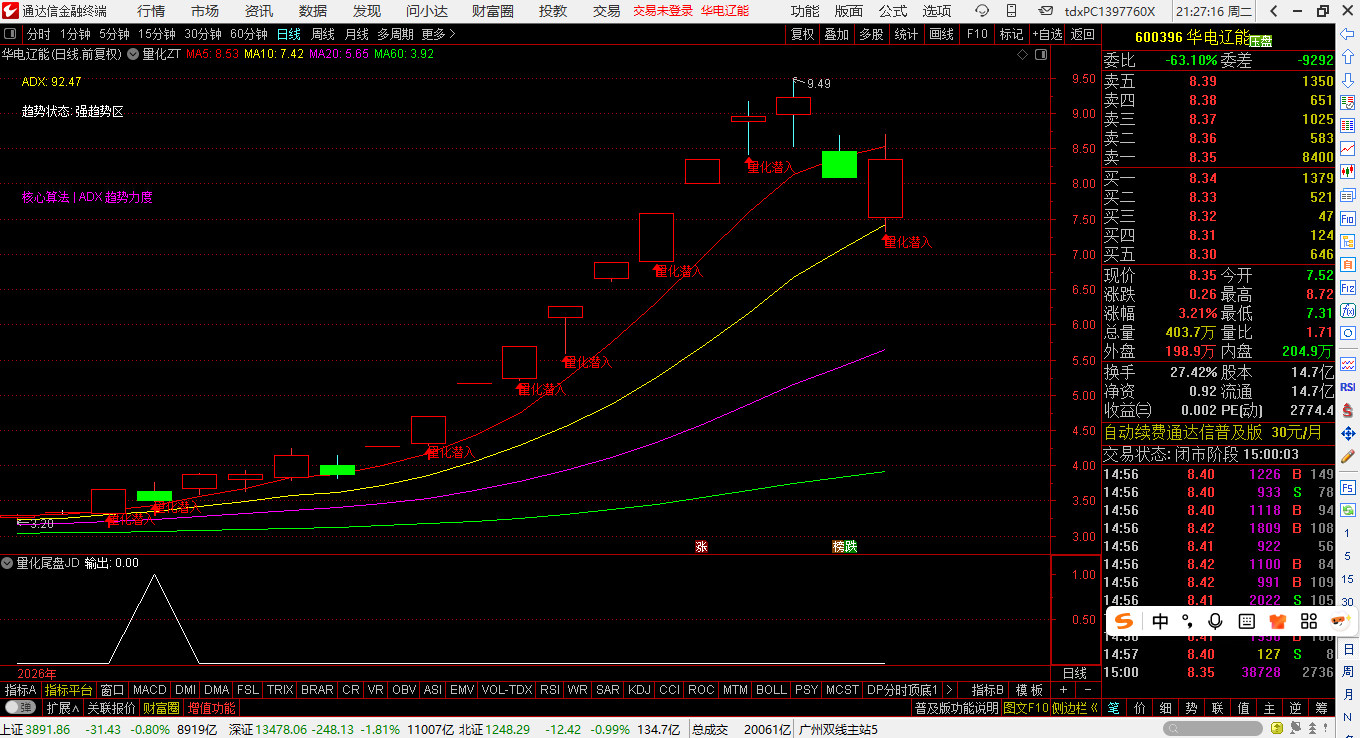Open the 日线 period selector at bottom right
This screenshot has height=738, width=1360.
point(1075,673)
